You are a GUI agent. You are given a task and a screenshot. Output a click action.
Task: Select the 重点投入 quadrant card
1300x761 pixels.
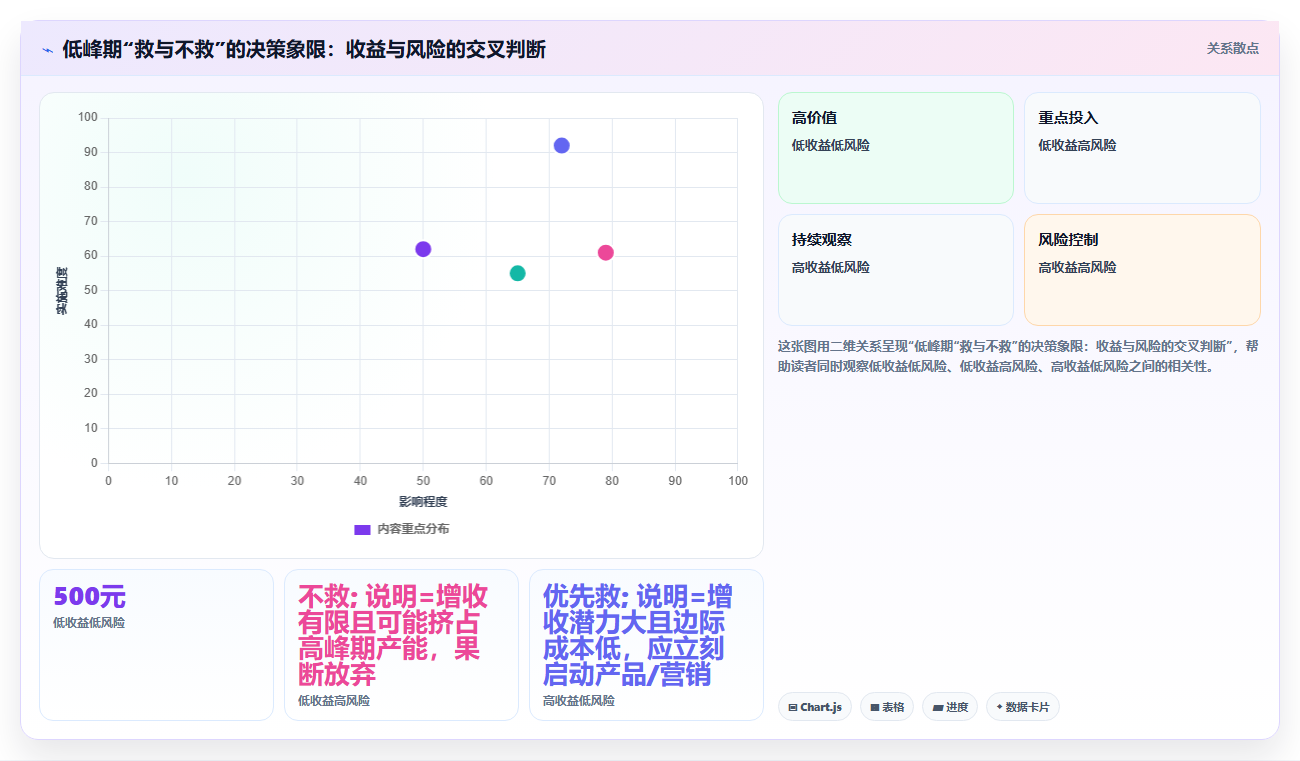[1142, 148]
